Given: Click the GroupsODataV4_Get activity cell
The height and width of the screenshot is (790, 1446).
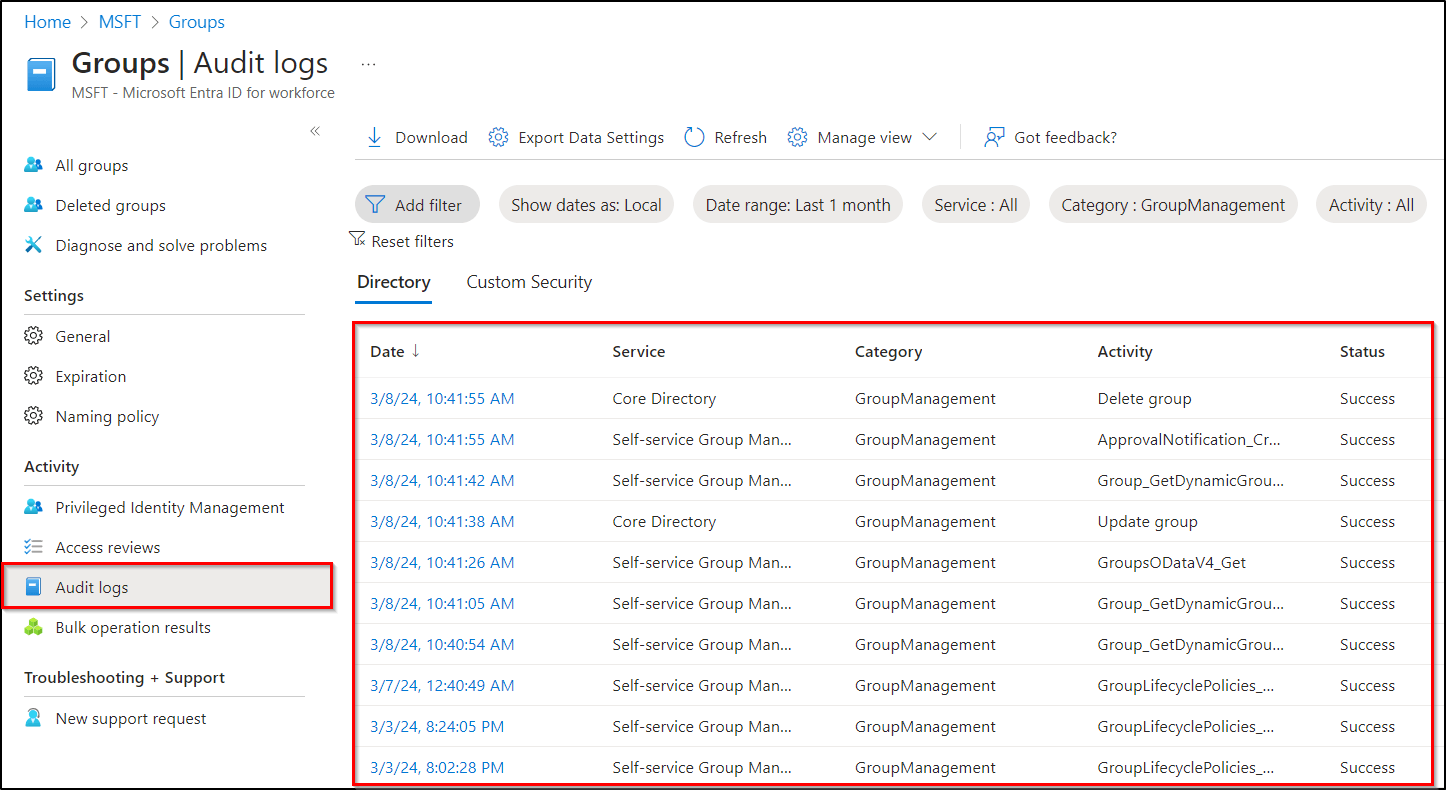Looking at the screenshot, I should [1171, 562].
